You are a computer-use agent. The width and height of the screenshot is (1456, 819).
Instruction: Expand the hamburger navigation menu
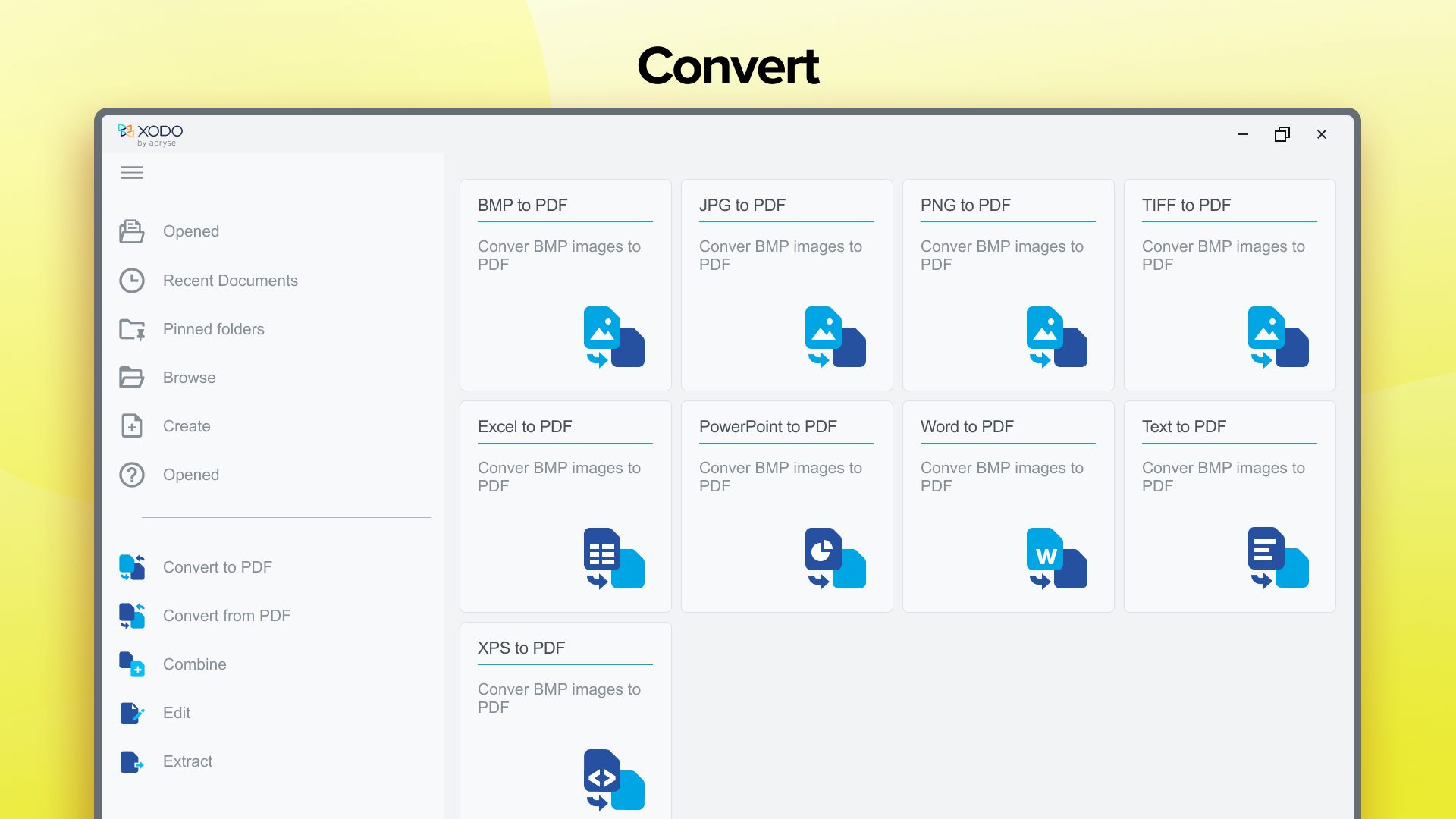pos(132,173)
